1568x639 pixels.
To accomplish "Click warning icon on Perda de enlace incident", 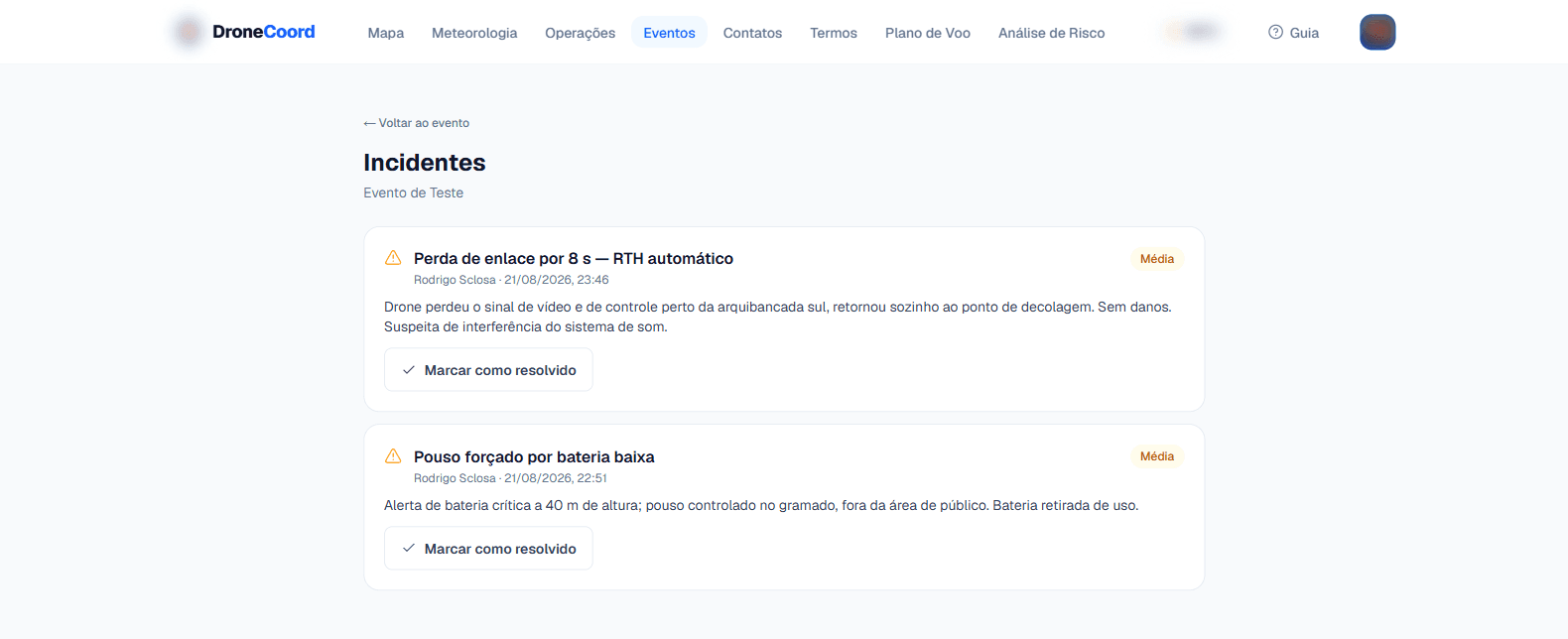I will coord(393,258).
